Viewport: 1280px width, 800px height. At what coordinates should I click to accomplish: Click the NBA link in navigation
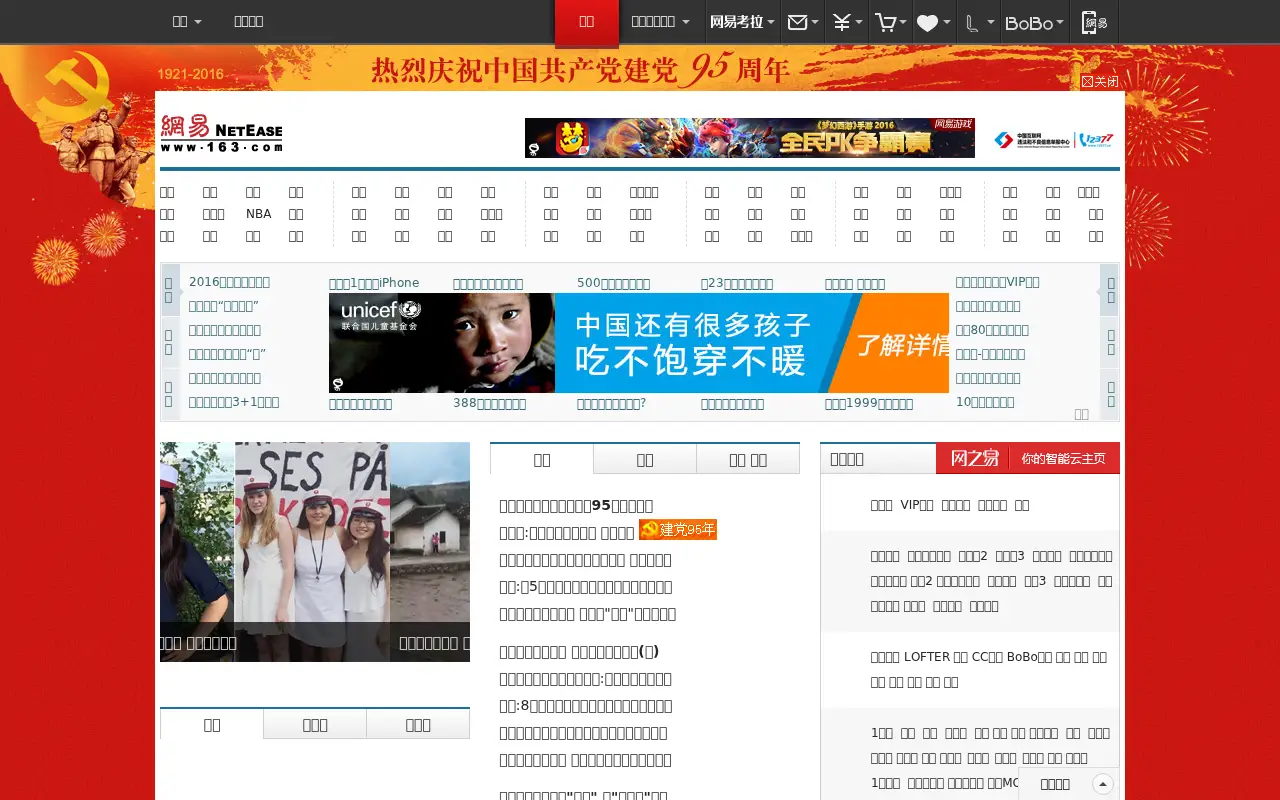pyautogui.click(x=258, y=214)
